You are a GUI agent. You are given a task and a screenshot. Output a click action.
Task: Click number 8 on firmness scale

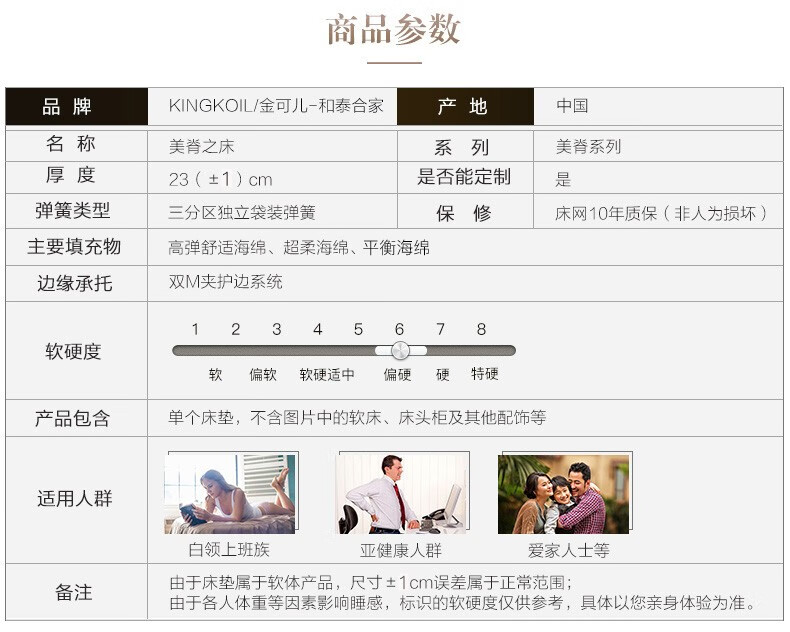click(x=481, y=329)
